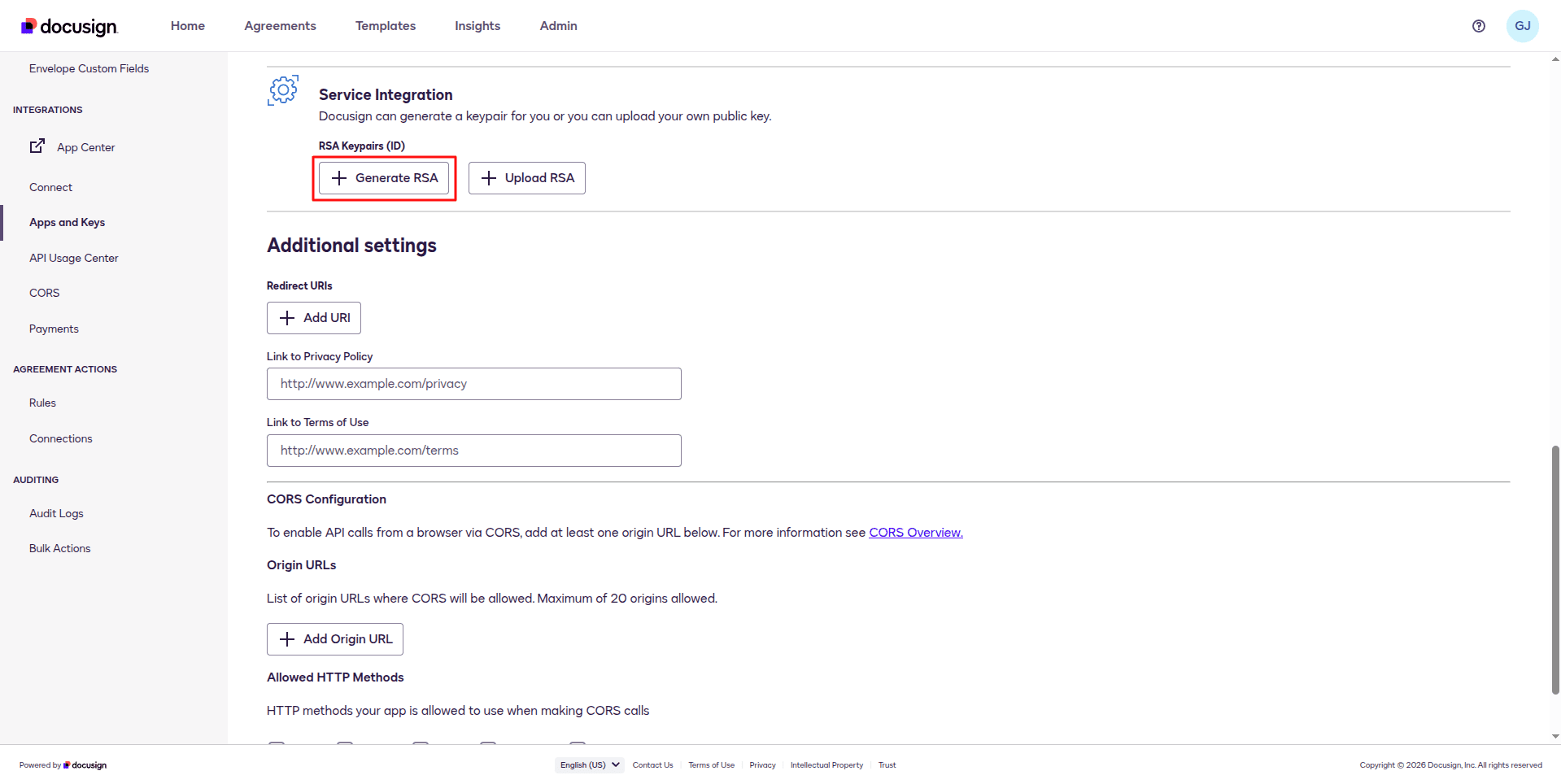The image size is (1561, 784).
Task: Click the CORS Configuration heading
Action: point(327,499)
